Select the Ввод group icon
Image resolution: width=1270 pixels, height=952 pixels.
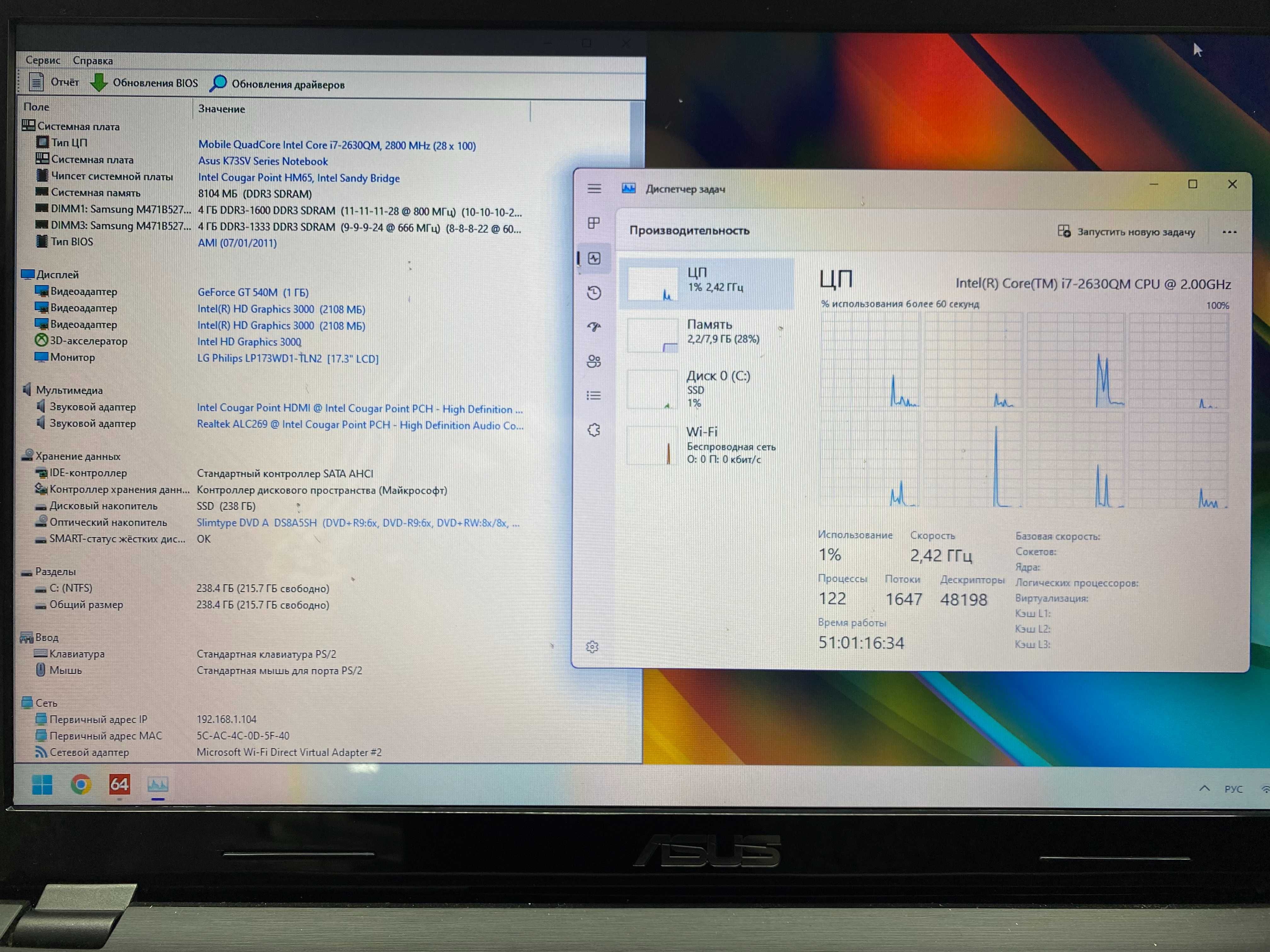point(26,637)
